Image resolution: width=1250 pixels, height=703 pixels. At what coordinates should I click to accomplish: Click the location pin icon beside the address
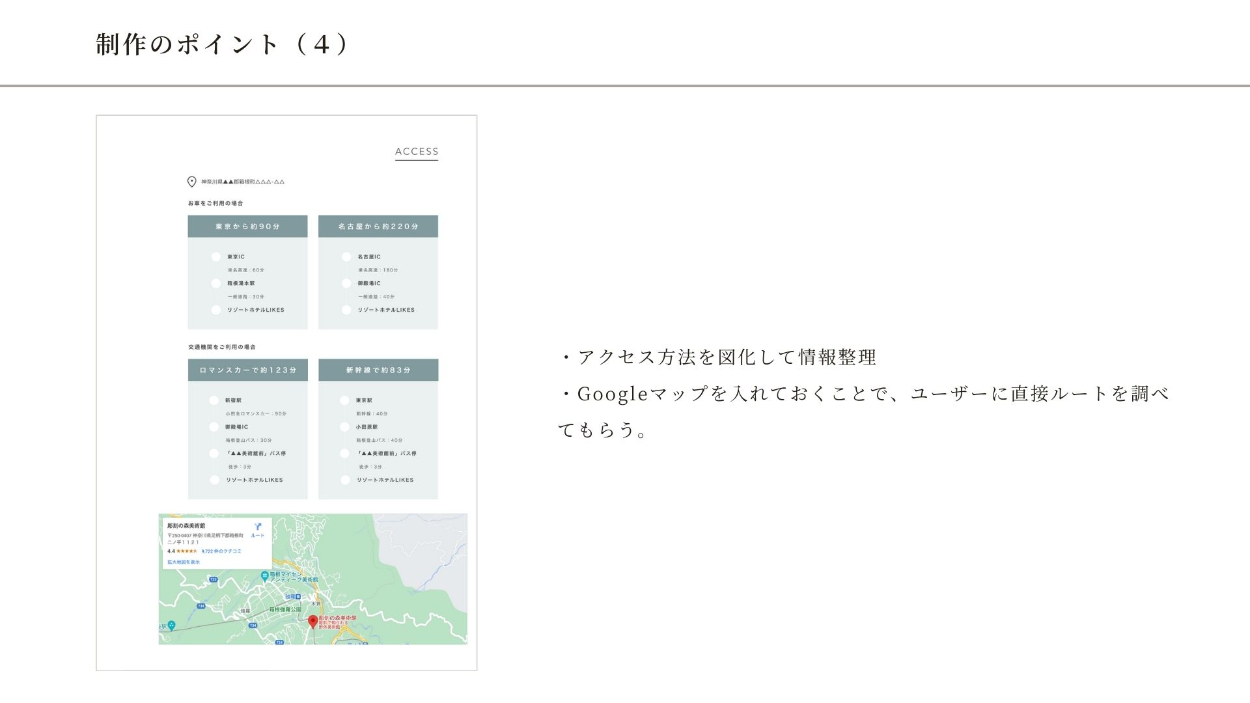191,182
